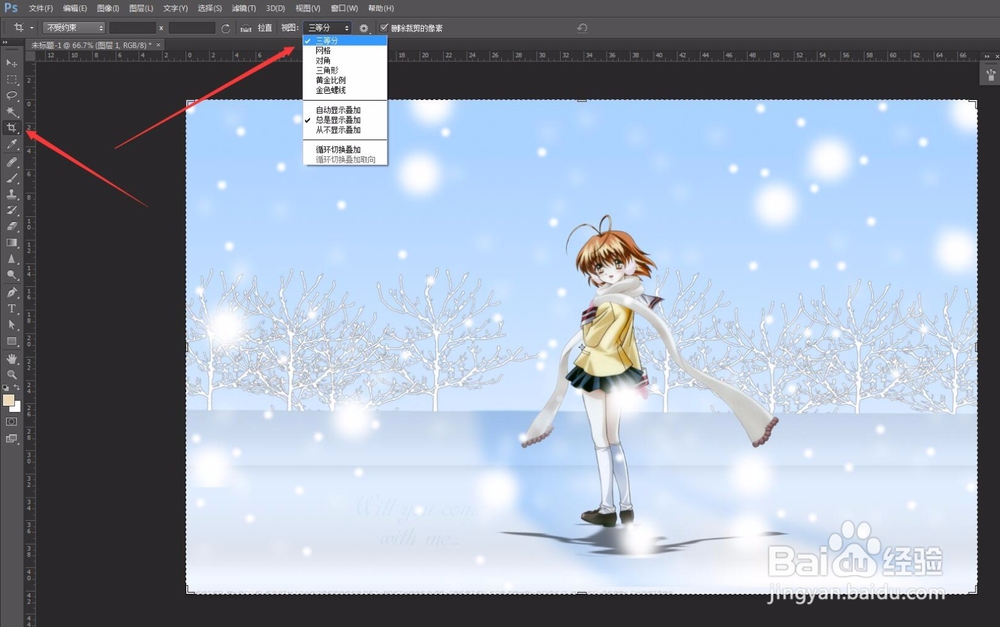Expand the right panel dock chevron
This screenshot has width=1000, height=627.
tap(987, 56)
